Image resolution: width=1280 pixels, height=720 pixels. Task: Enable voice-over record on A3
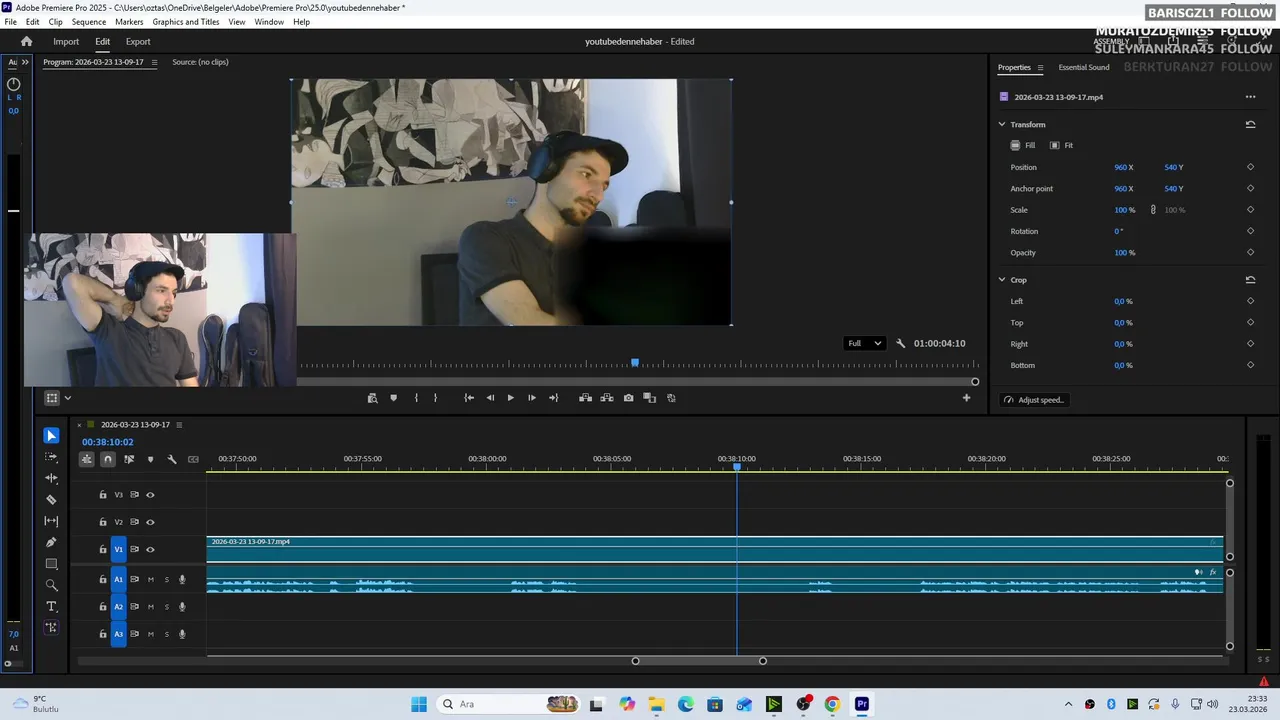point(182,634)
